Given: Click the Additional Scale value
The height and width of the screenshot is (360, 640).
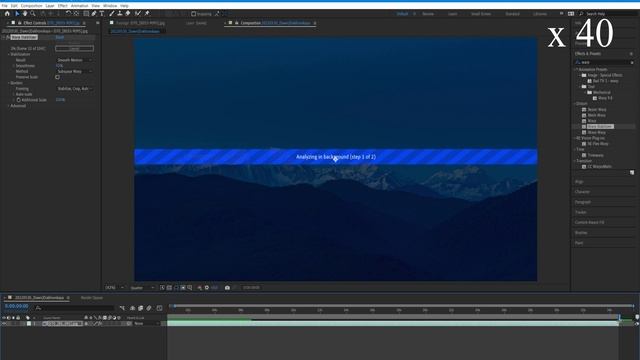Looking at the screenshot, I should (x=60, y=100).
